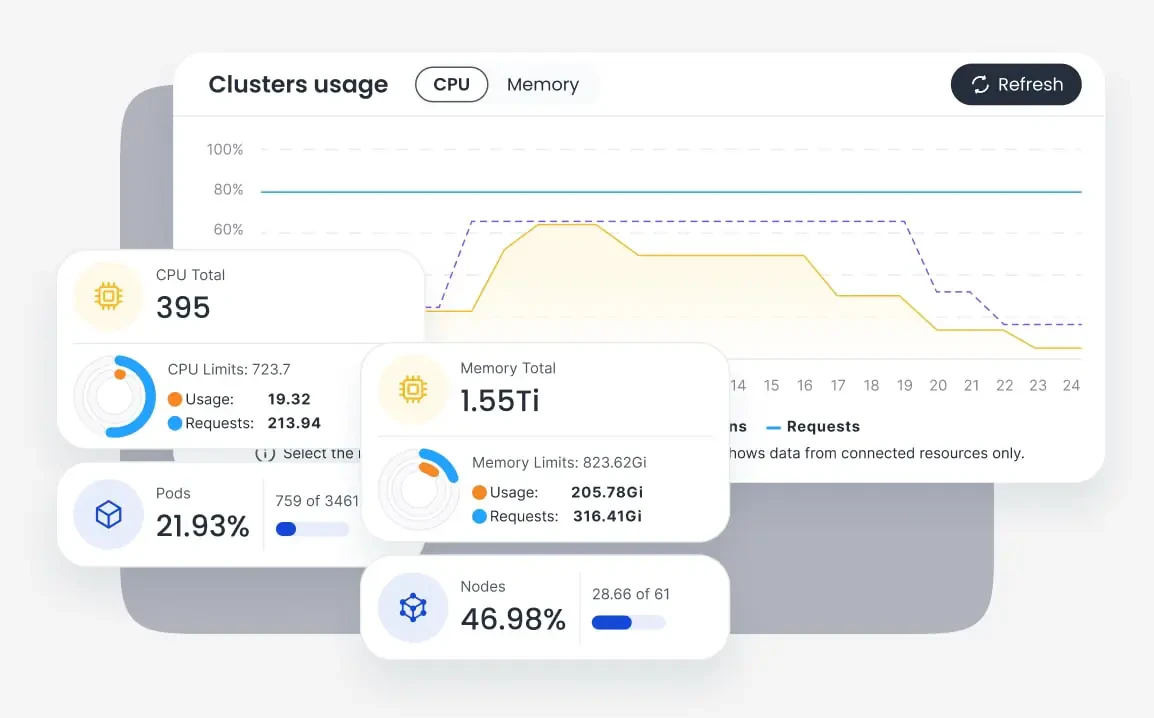Image resolution: width=1154 pixels, height=718 pixels.
Task: Click the Nodes cluster icon
Action: click(412, 607)
